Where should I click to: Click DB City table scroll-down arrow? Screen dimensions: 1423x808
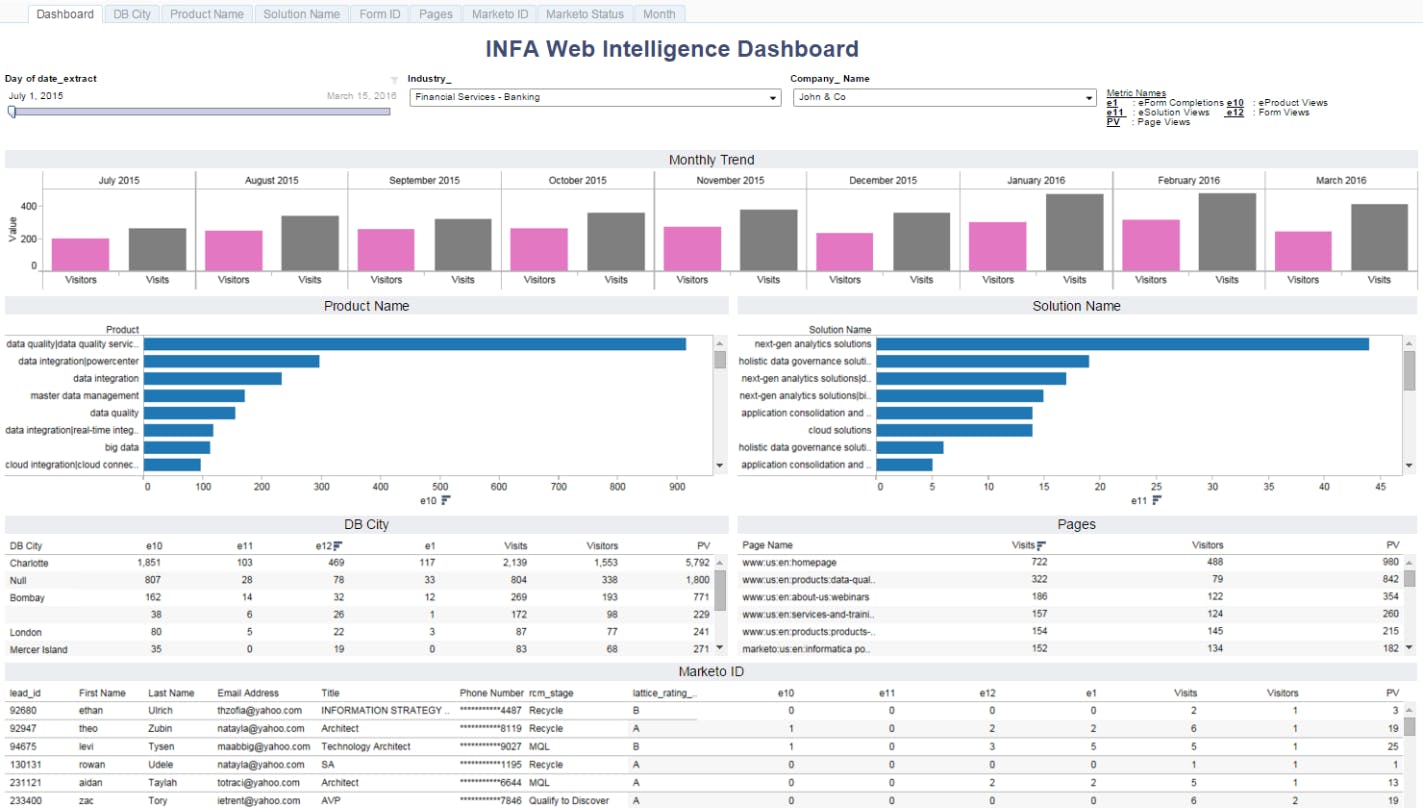[x=719, y=648]
